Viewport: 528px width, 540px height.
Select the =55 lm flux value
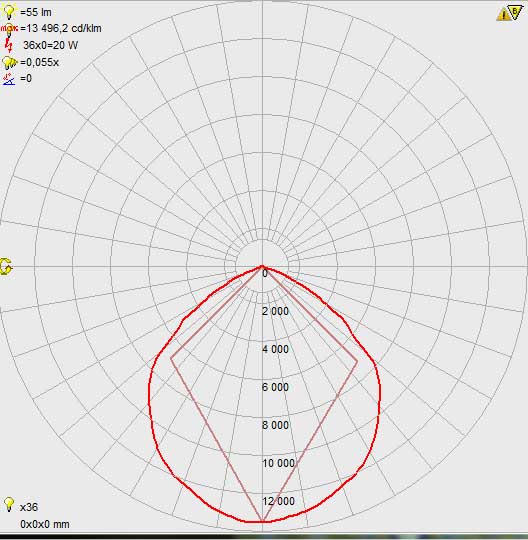coord(36,12)
